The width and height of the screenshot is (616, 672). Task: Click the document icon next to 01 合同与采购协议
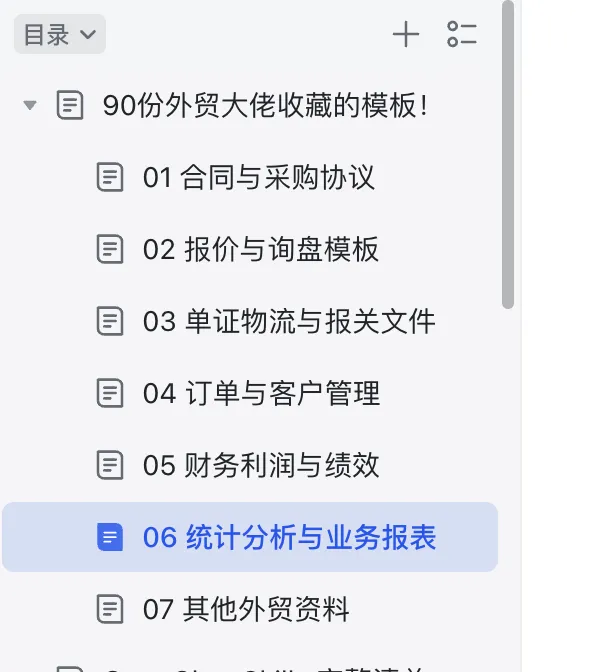[x=110, y=178]
